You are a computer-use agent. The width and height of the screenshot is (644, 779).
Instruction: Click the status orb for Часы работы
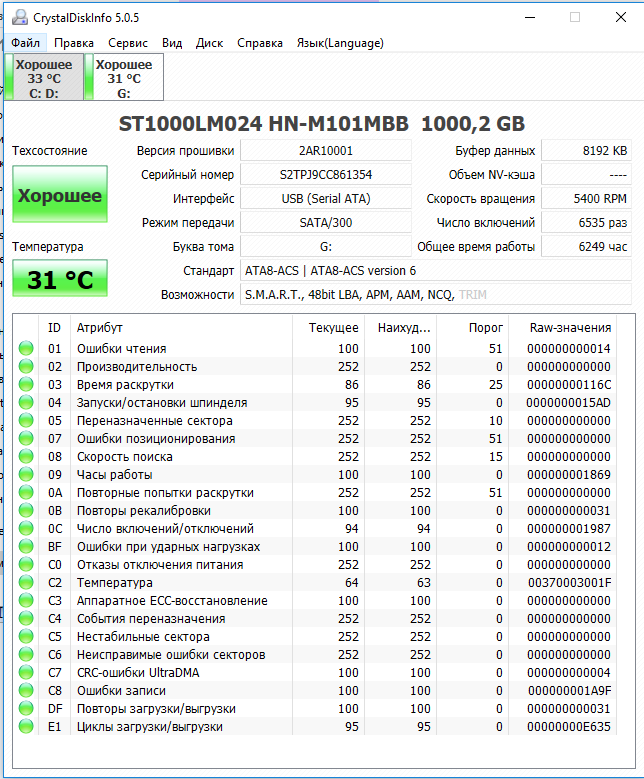pos(26,474)
